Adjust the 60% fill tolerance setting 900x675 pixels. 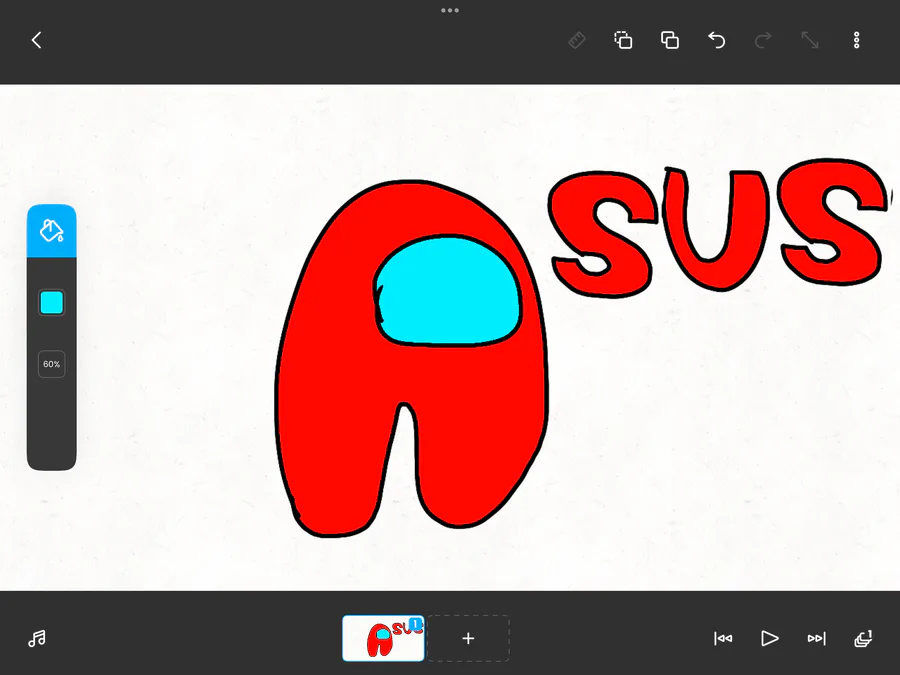click(52, 364)
